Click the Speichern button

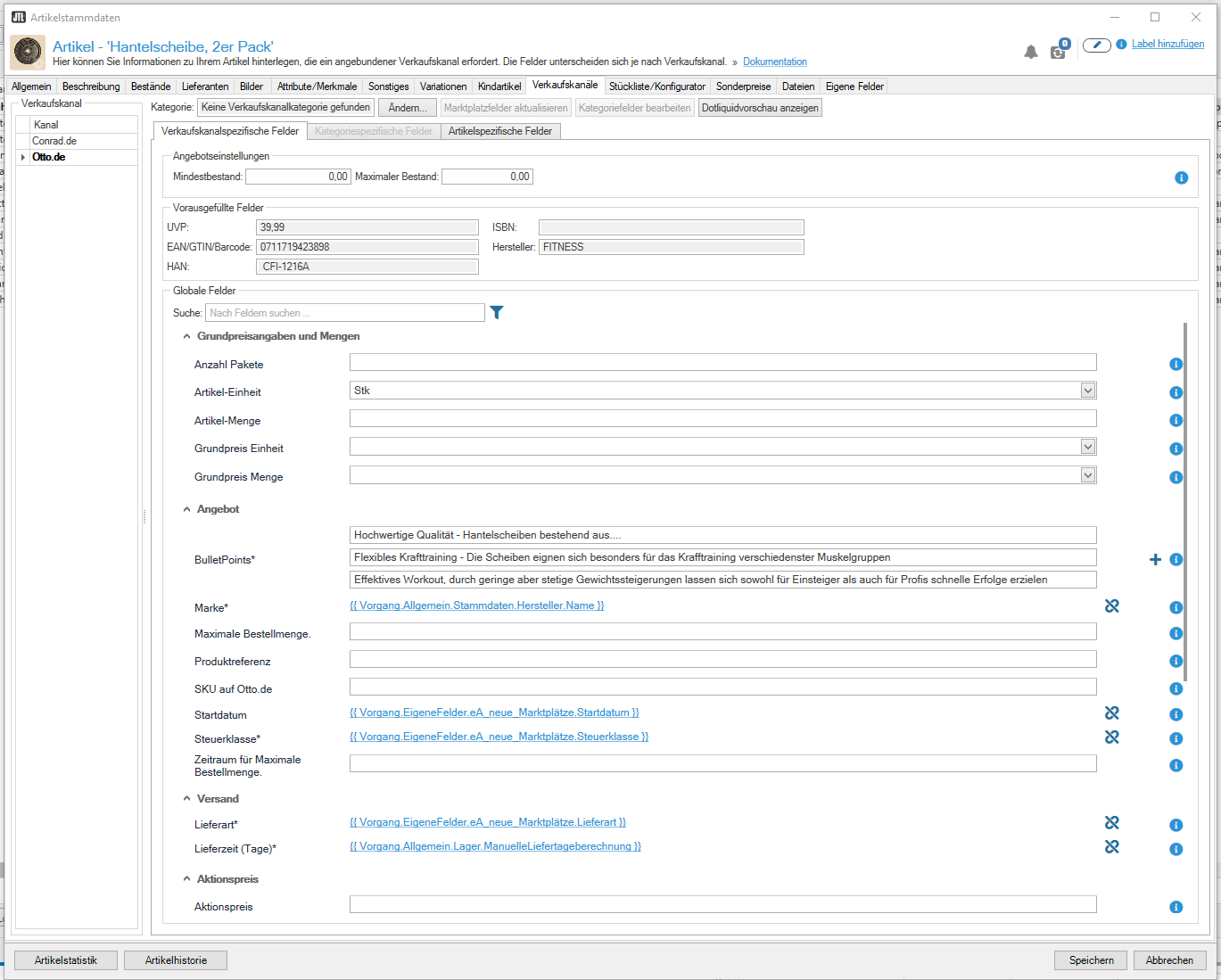[x=1091, y=960]
